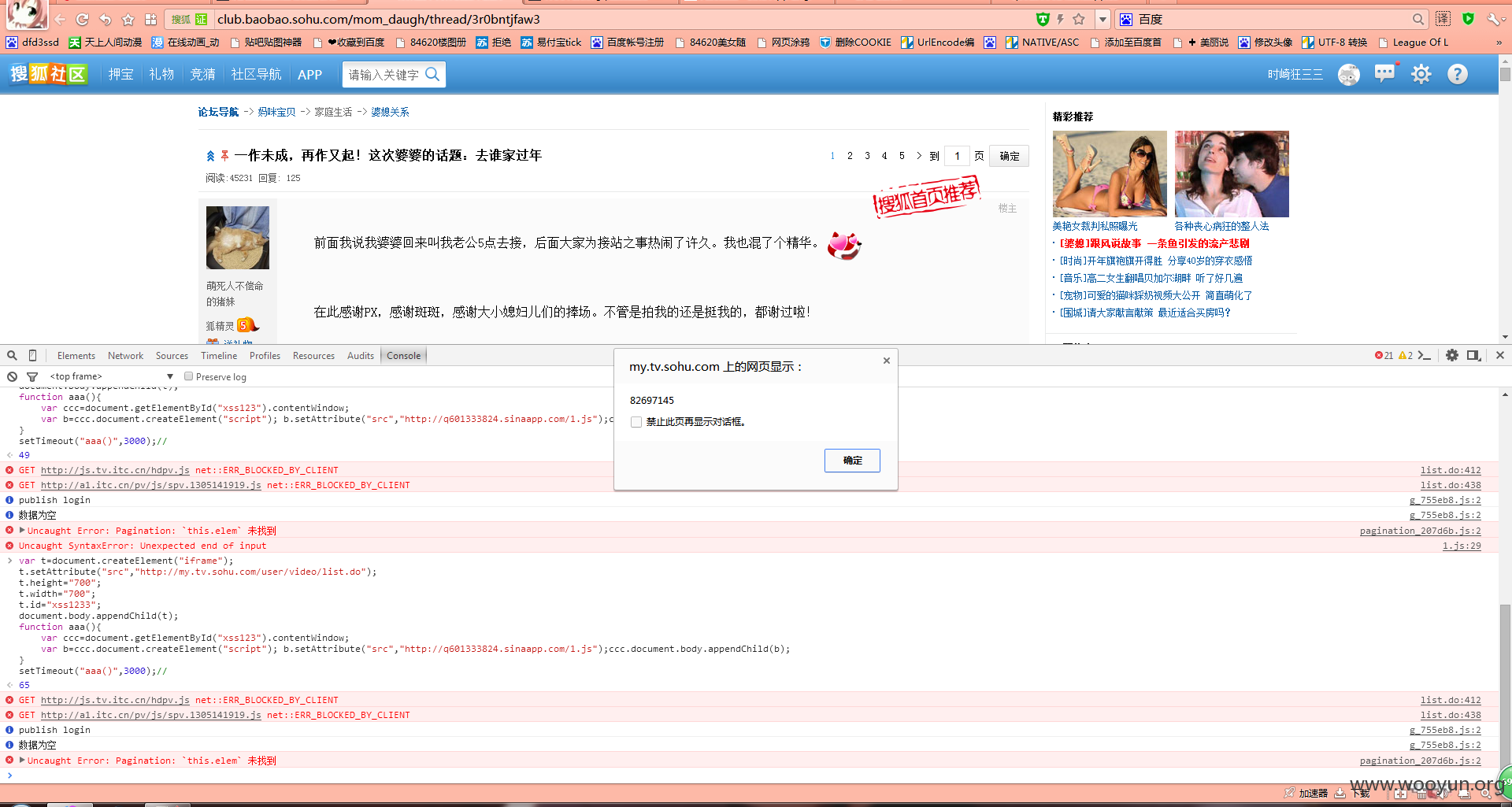Click the green shield icon in address bar

pyautogui.click(x=1043, y=19)
